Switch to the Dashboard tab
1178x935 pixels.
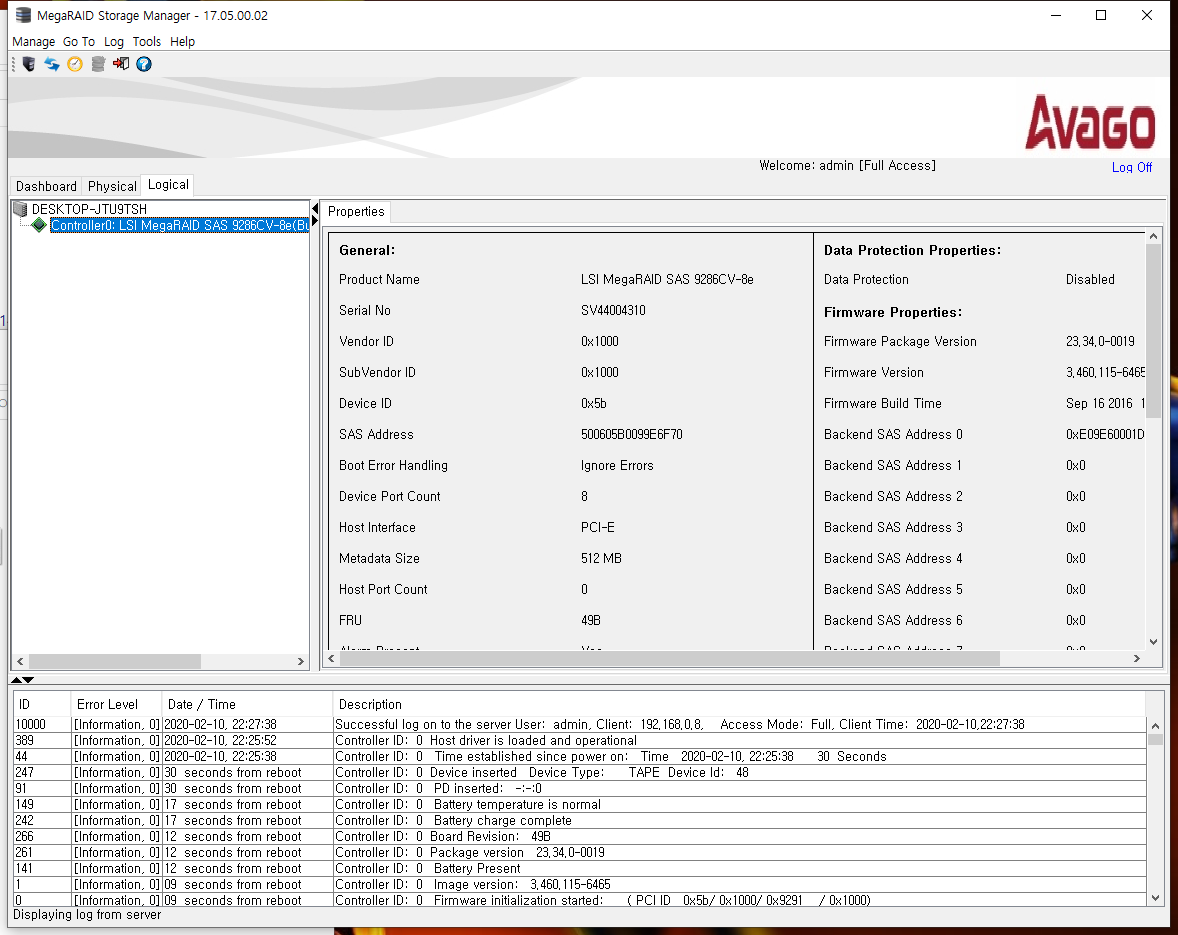(47, 186)
